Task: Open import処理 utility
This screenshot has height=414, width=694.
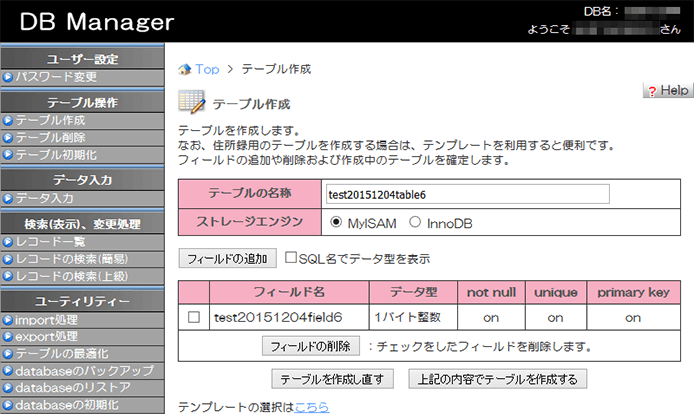Action: pos(46,319)
